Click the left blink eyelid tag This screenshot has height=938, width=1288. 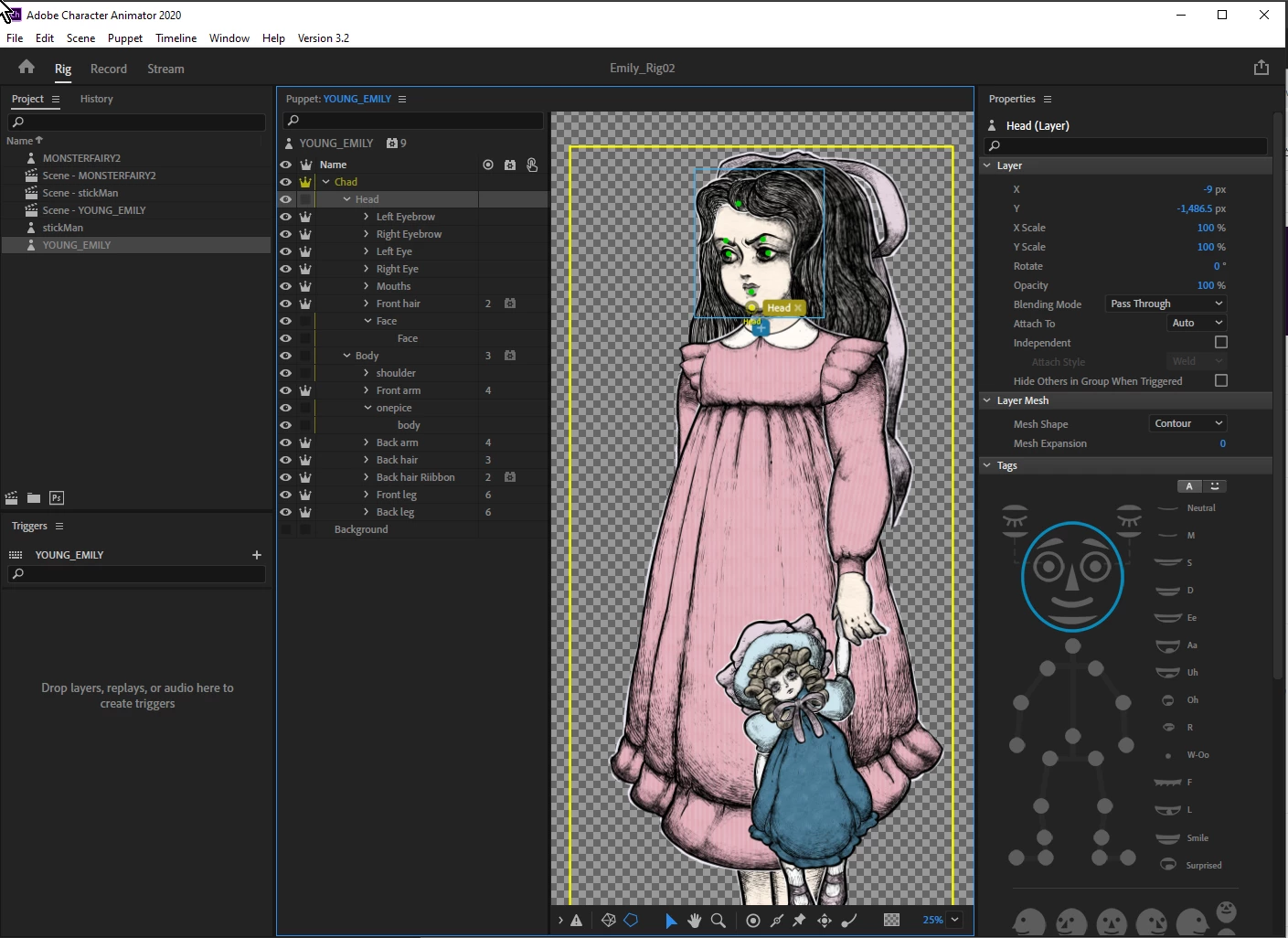click(x=1015, y=518)
